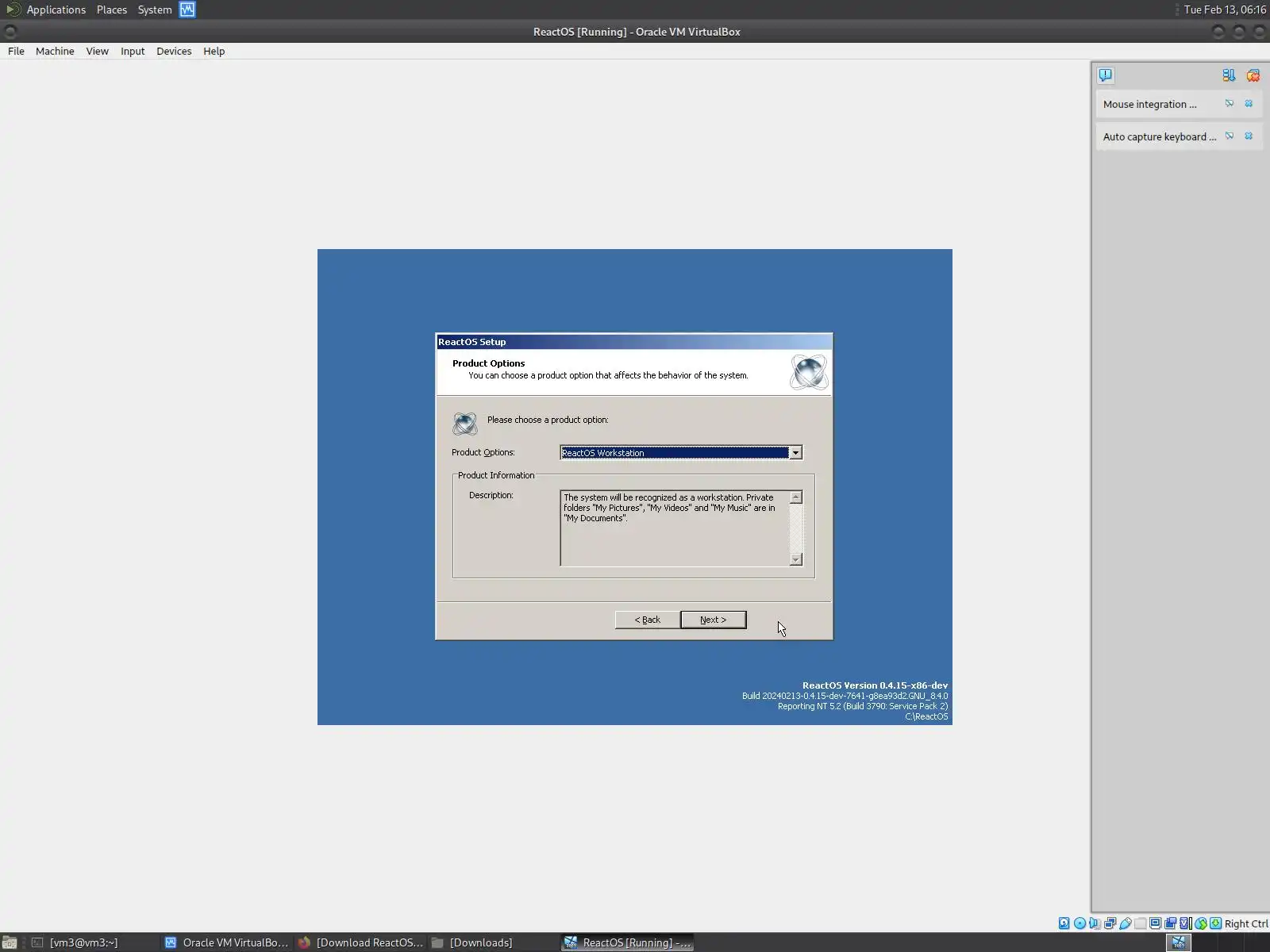Open the Places menu in top panel
The image size is (1270, 952).
[x=112, y=10]
